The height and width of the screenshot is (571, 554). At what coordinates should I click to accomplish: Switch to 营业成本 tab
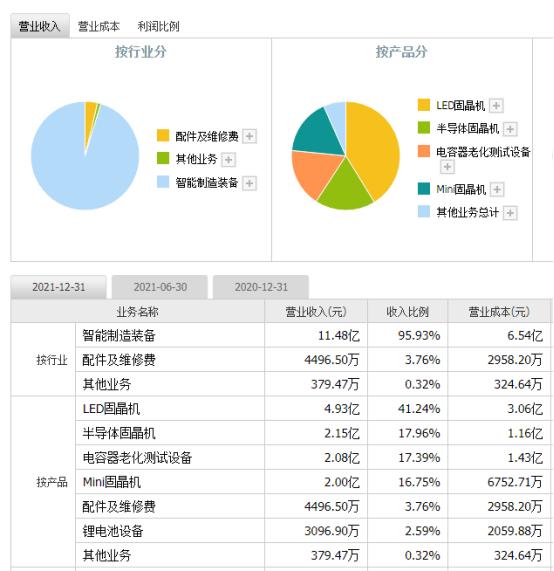(x=99, y=26)
